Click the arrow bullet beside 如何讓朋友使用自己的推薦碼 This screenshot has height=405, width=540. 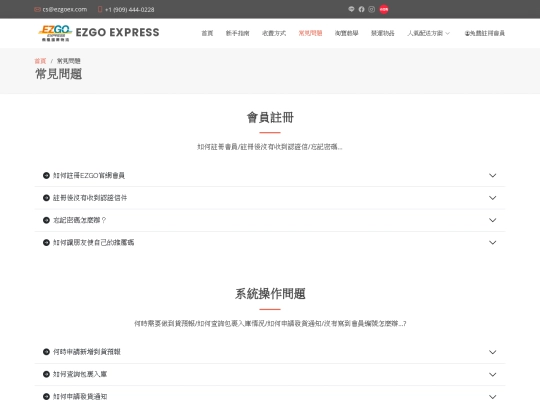coord(46,242)
